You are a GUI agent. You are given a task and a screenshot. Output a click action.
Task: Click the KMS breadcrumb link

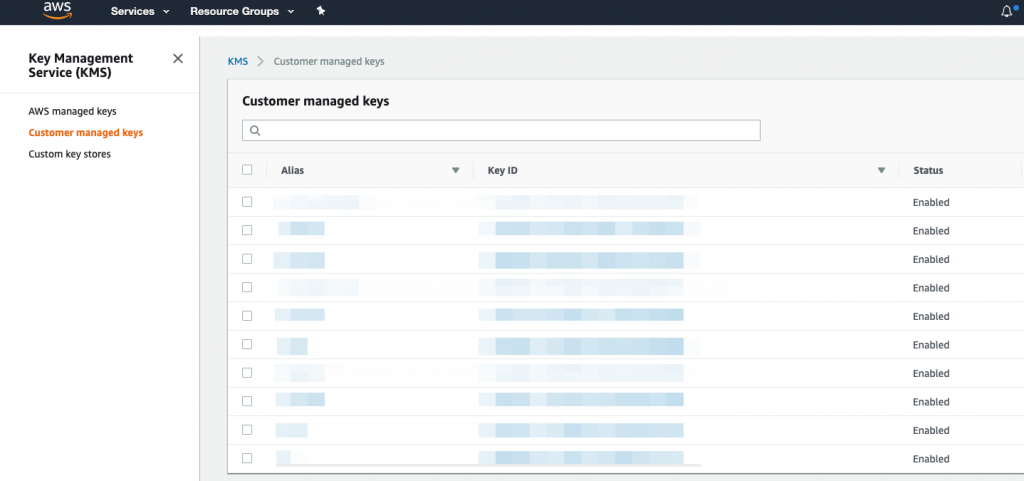click(x=238, y=61)
